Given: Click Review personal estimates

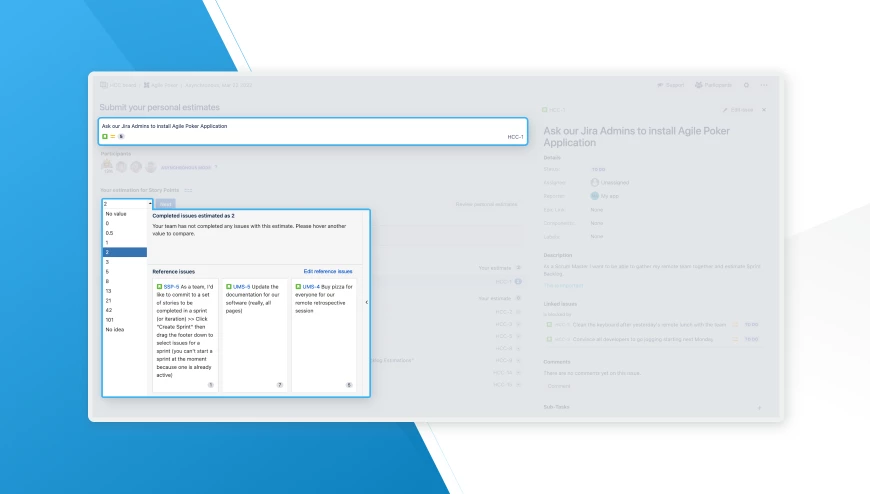Looking at the screenshot, I should click(x=487, y=204).
